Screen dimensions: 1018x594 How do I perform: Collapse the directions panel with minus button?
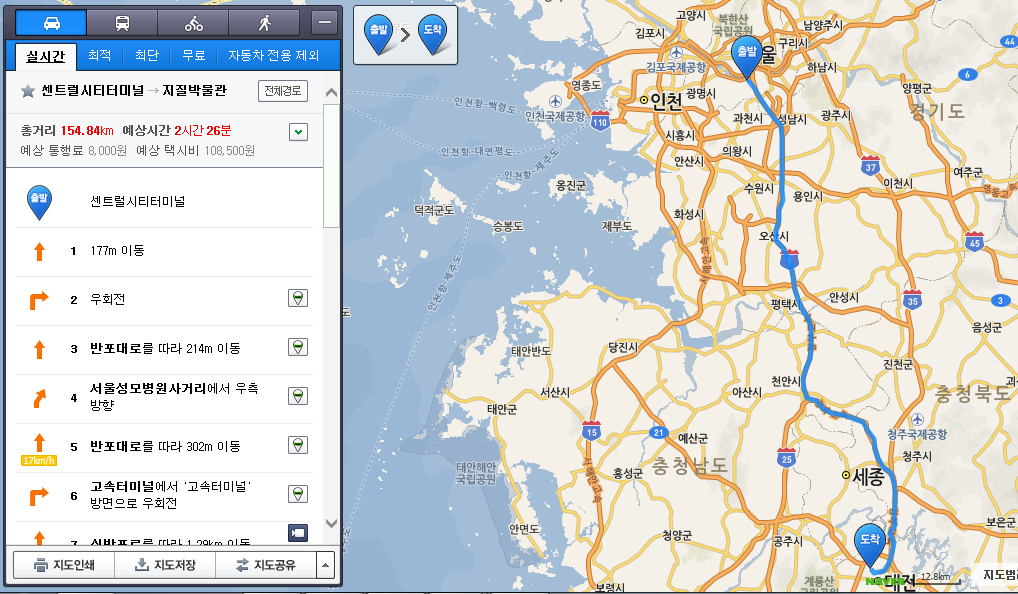(x=325, y=23)
